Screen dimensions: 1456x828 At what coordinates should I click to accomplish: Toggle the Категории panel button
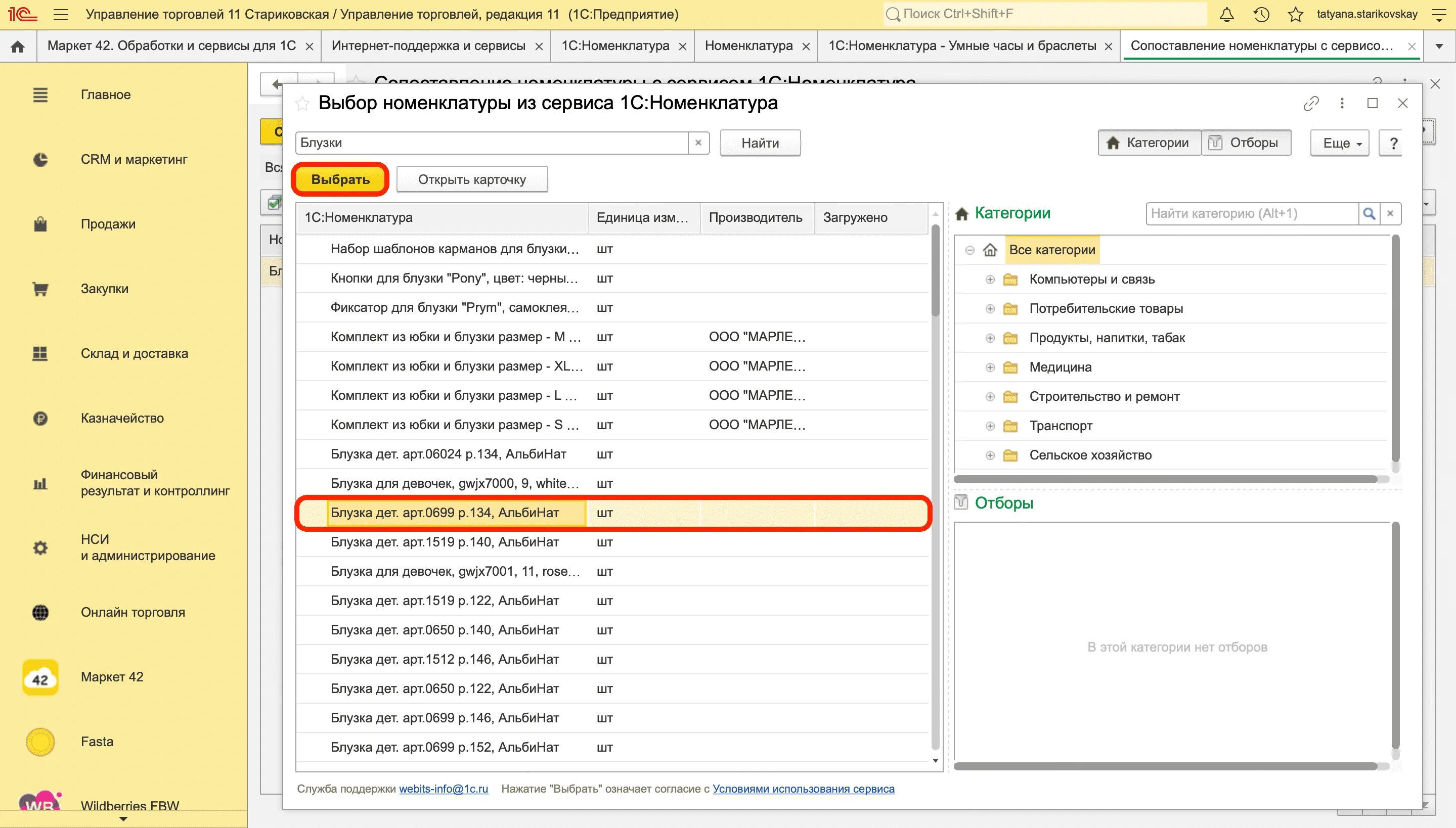pyautogui.click(x=1150, y=143)
